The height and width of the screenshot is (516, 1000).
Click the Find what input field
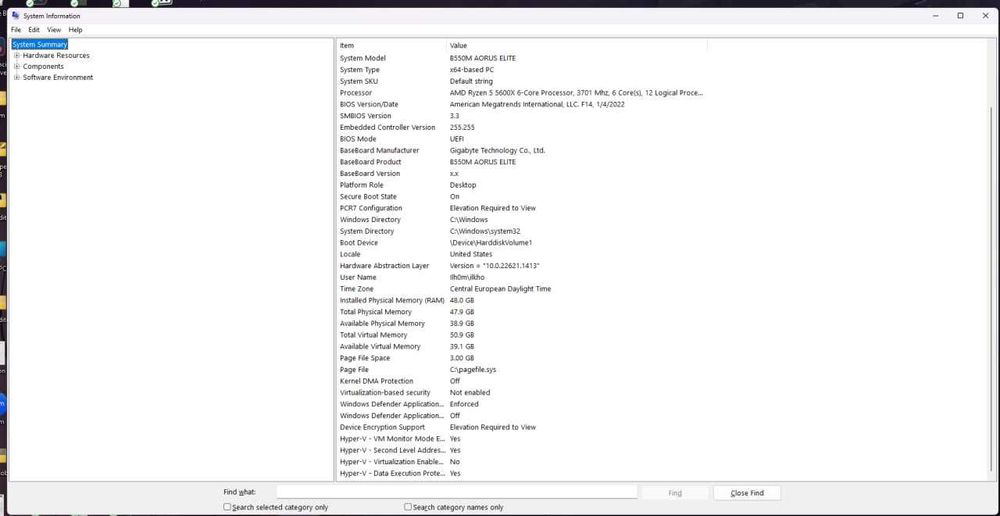[457, 492]
